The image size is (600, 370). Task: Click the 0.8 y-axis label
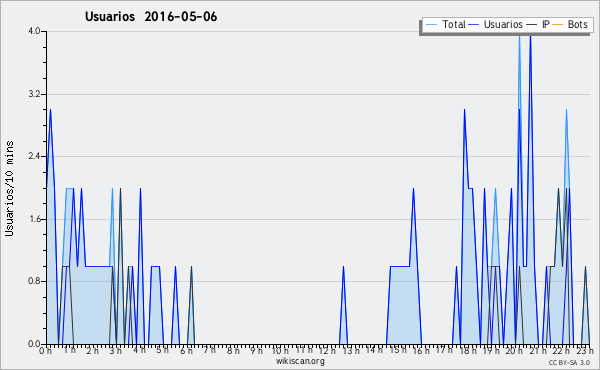[x=34, y=282]
